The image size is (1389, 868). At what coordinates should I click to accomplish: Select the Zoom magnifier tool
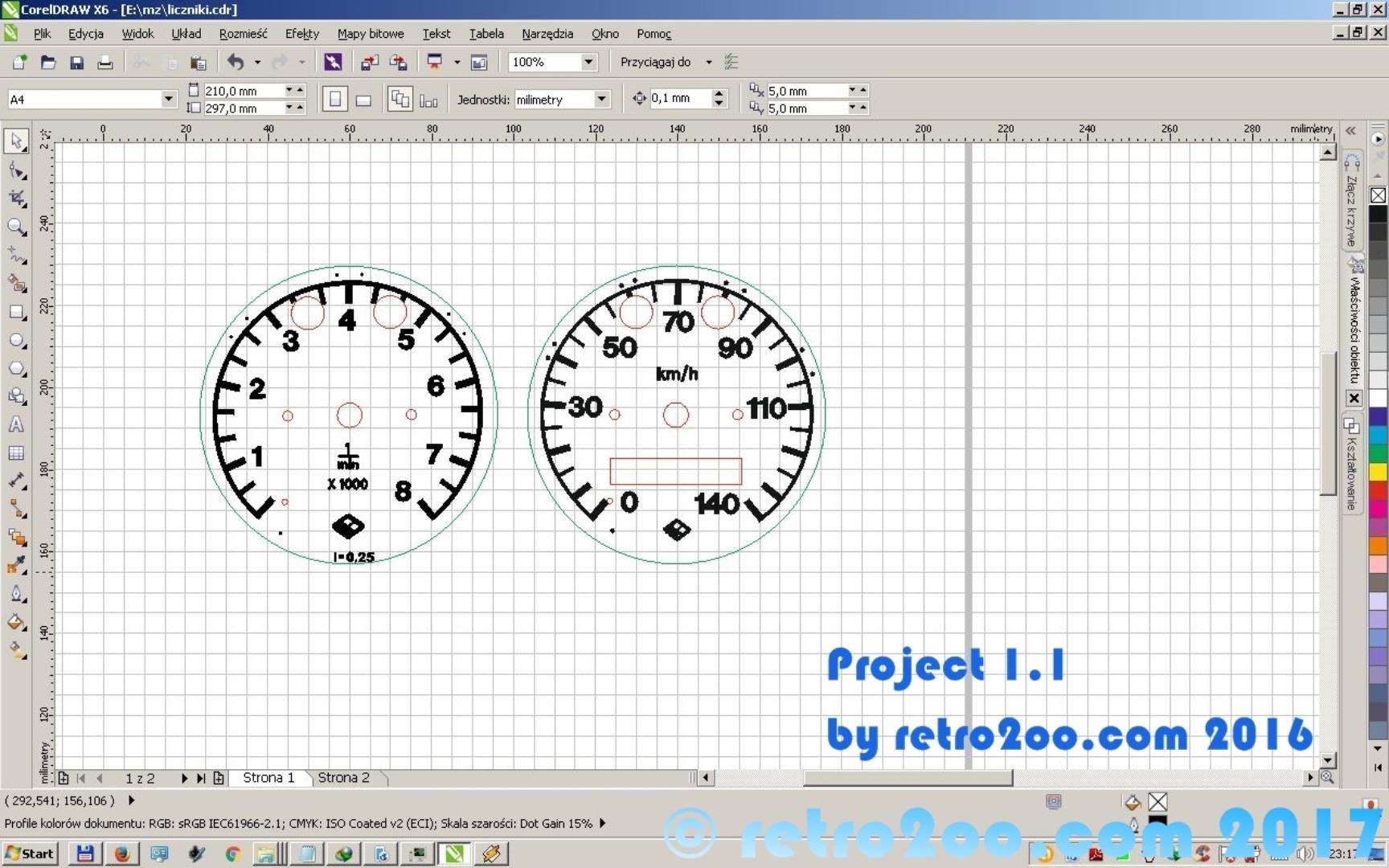pos(16,227)
